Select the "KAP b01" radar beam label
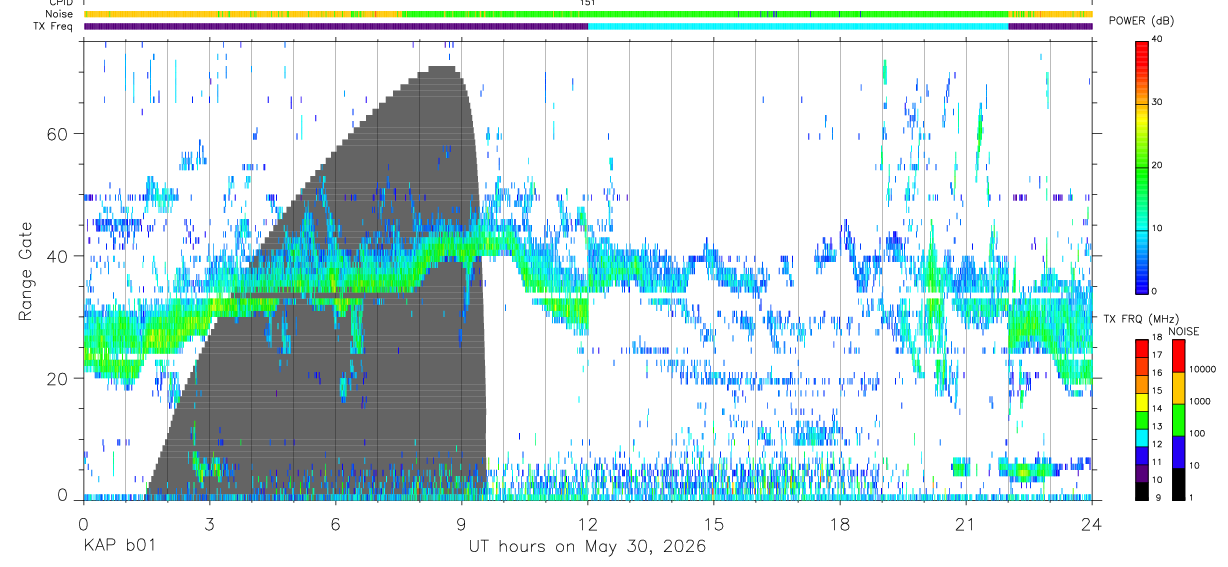 tap(118, 547)
